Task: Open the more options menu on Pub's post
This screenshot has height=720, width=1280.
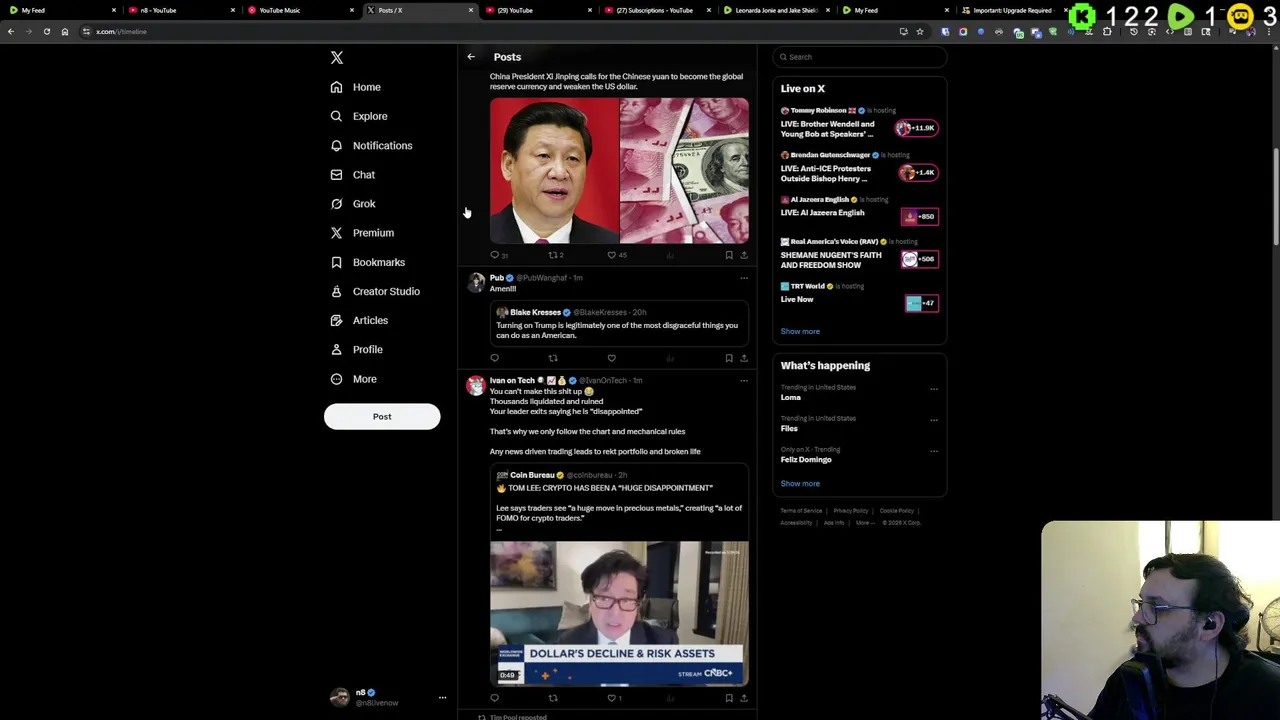Action: click(743, 278)
